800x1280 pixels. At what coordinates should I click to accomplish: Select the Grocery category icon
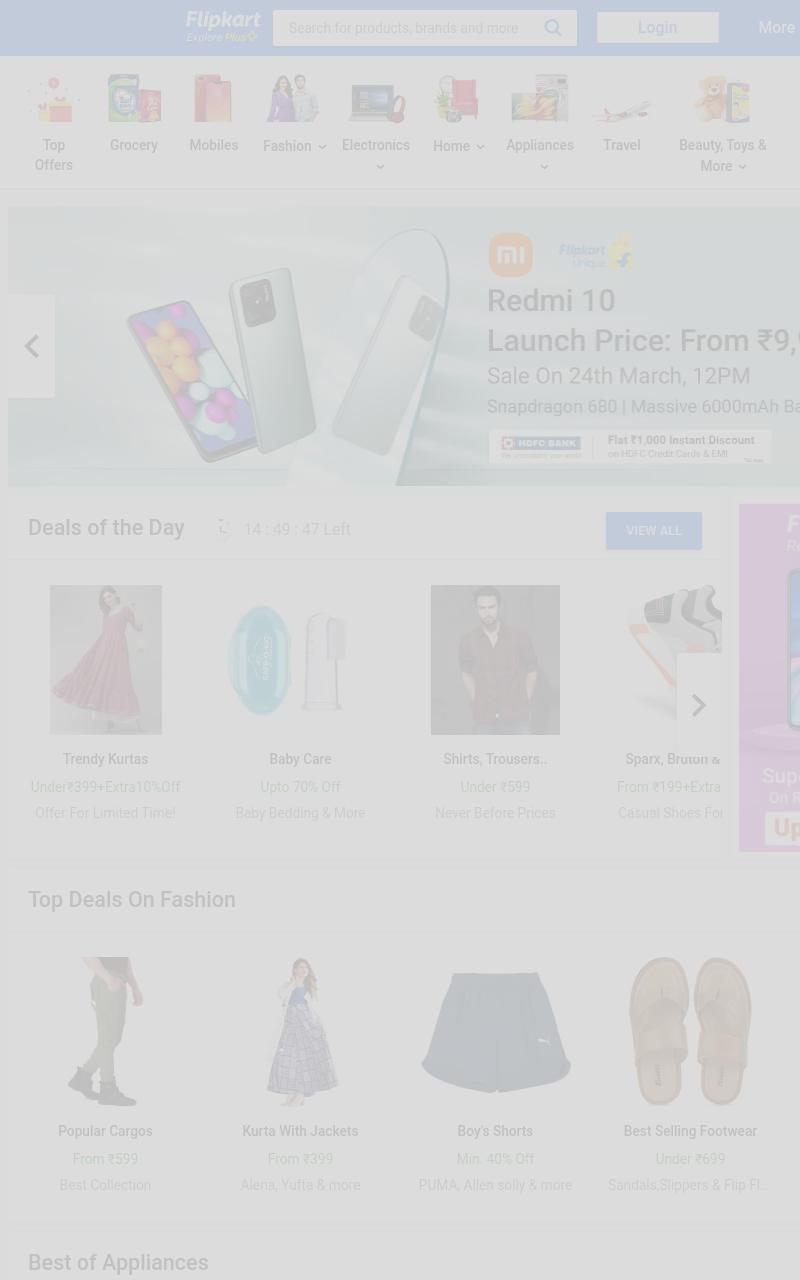pos(134,99)
